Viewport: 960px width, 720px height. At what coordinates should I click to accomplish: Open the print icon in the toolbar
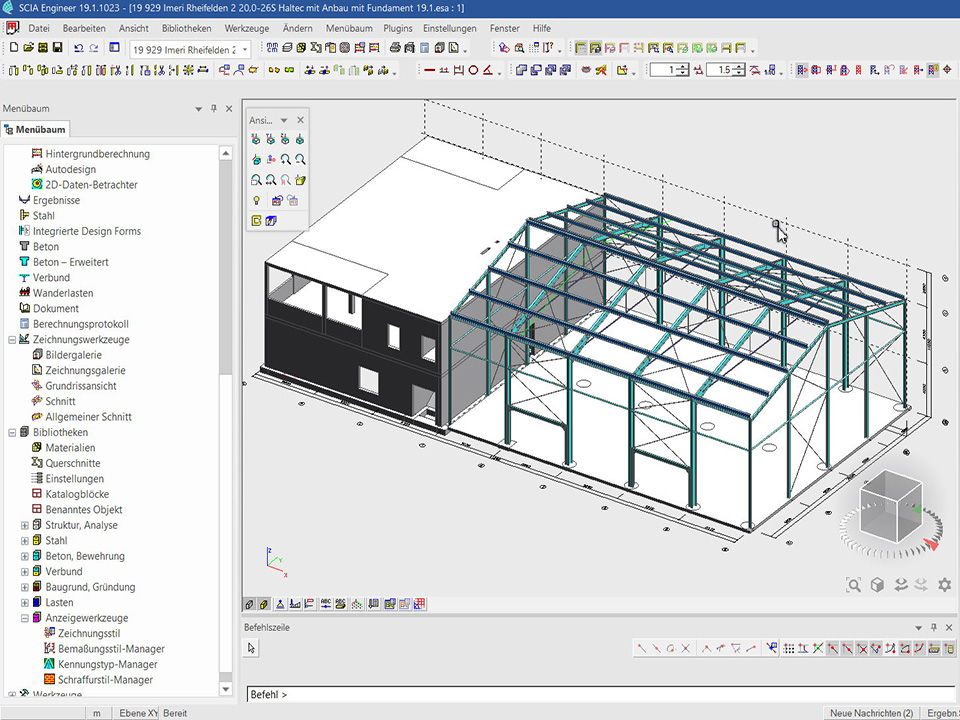tap(395, 48)
